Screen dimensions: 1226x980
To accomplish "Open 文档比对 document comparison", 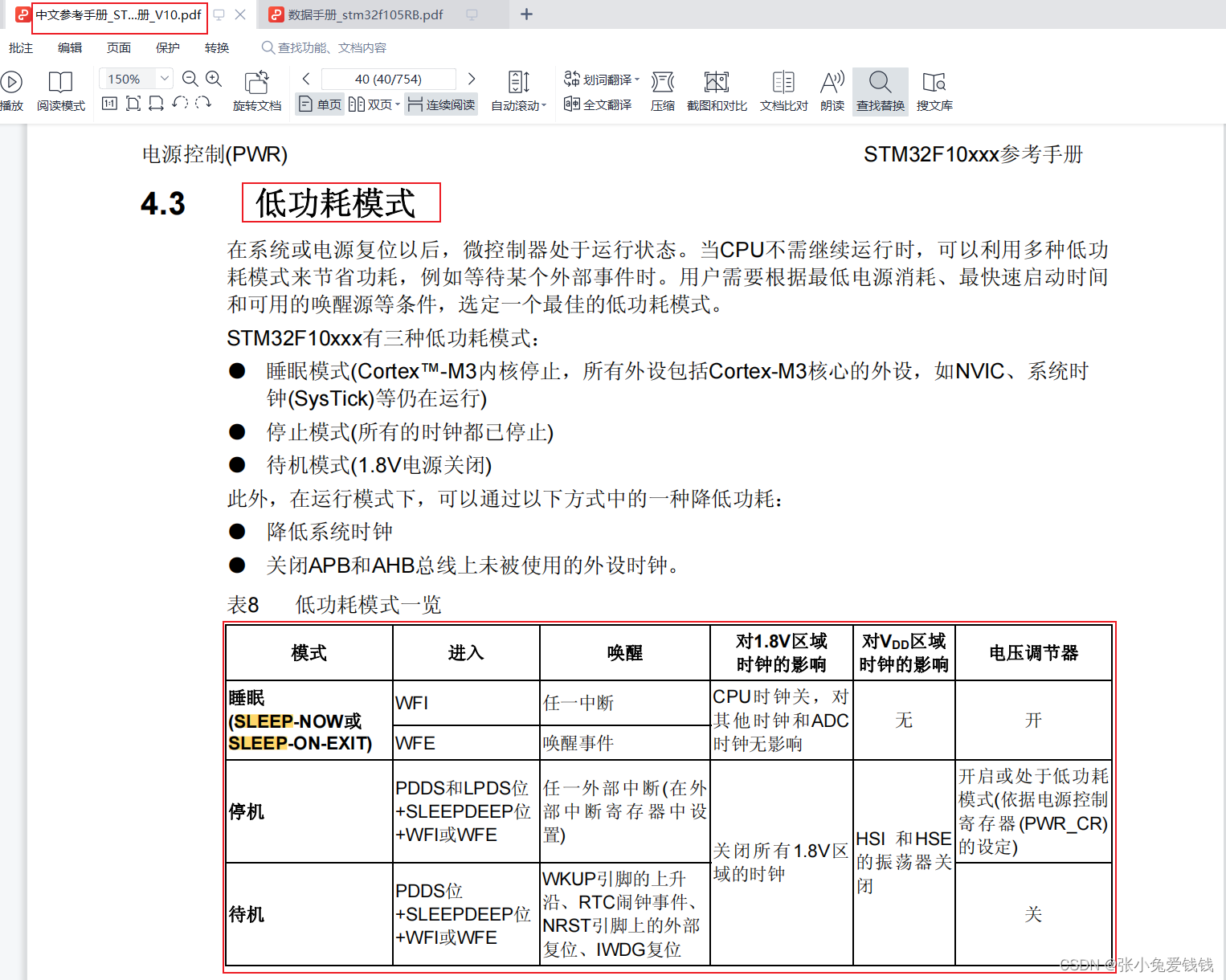I will click(x=783, y=92).
